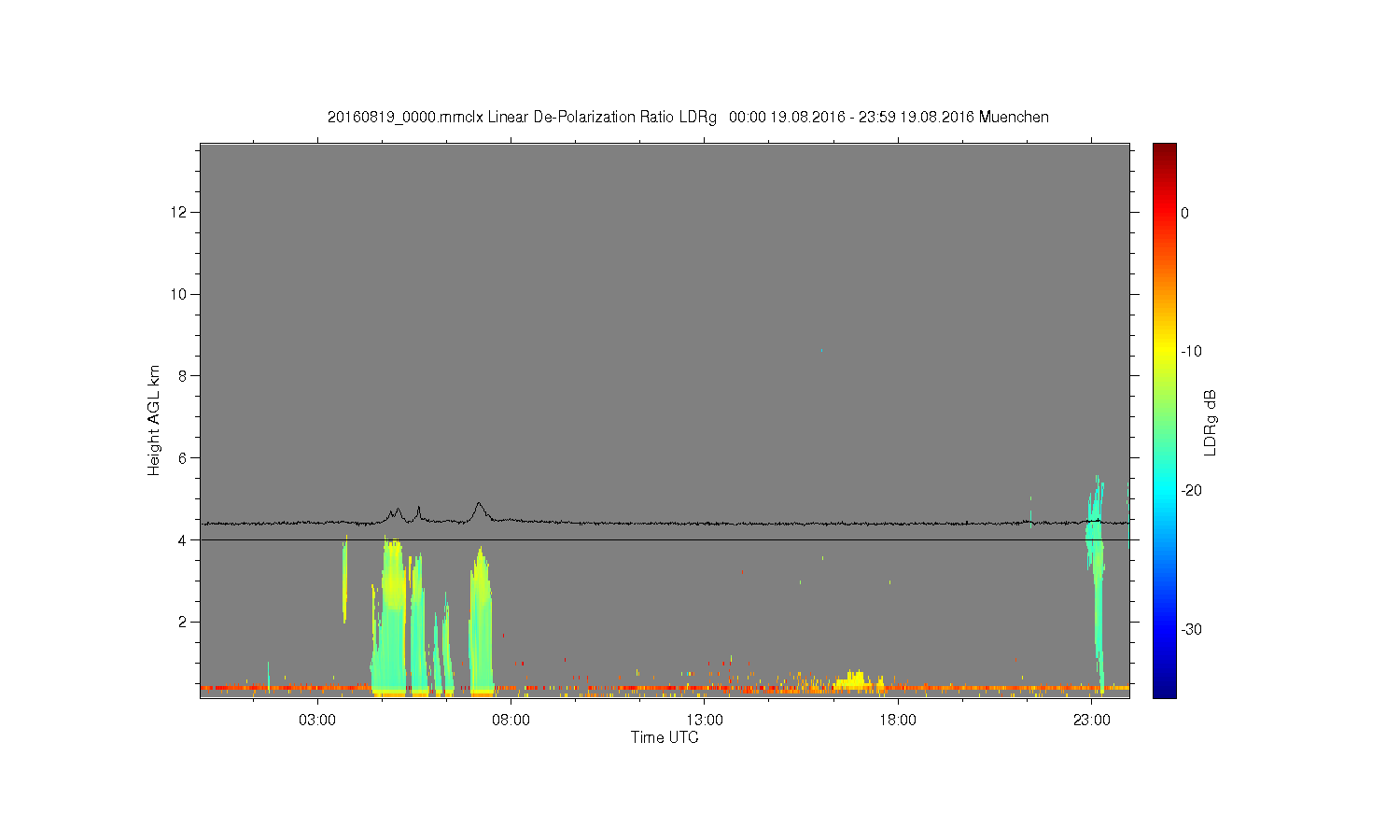Click the height tick label 12
1400x840 pixels.
click(180, 213)
